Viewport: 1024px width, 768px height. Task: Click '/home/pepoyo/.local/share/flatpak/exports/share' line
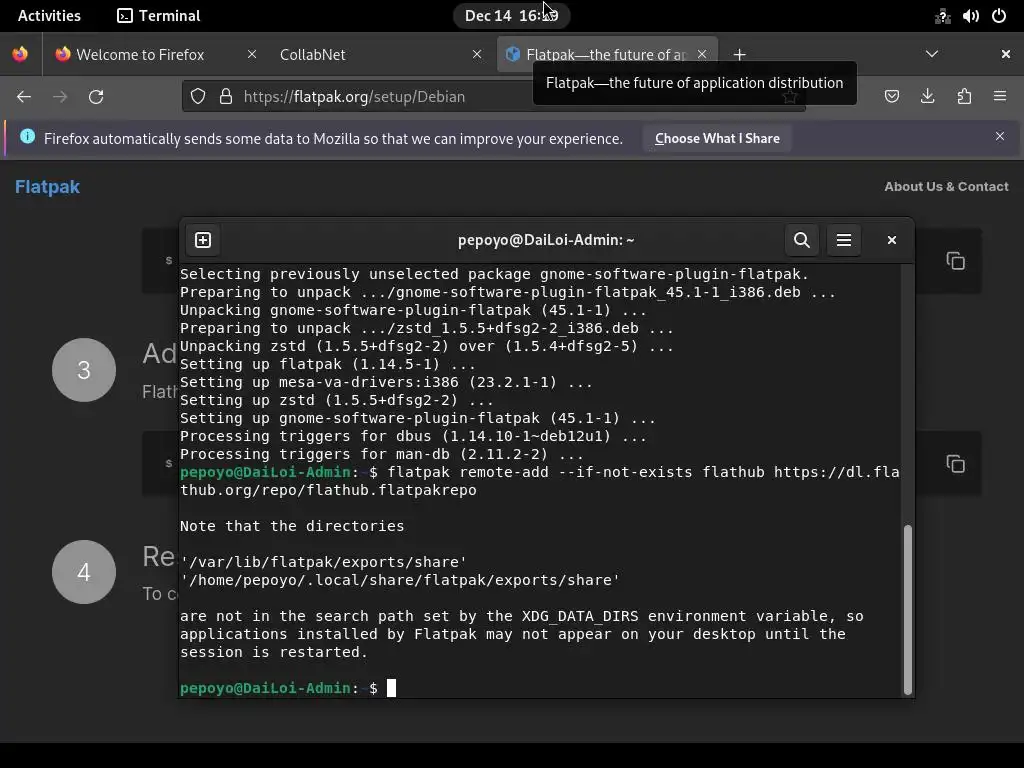(x=400, y=580)
